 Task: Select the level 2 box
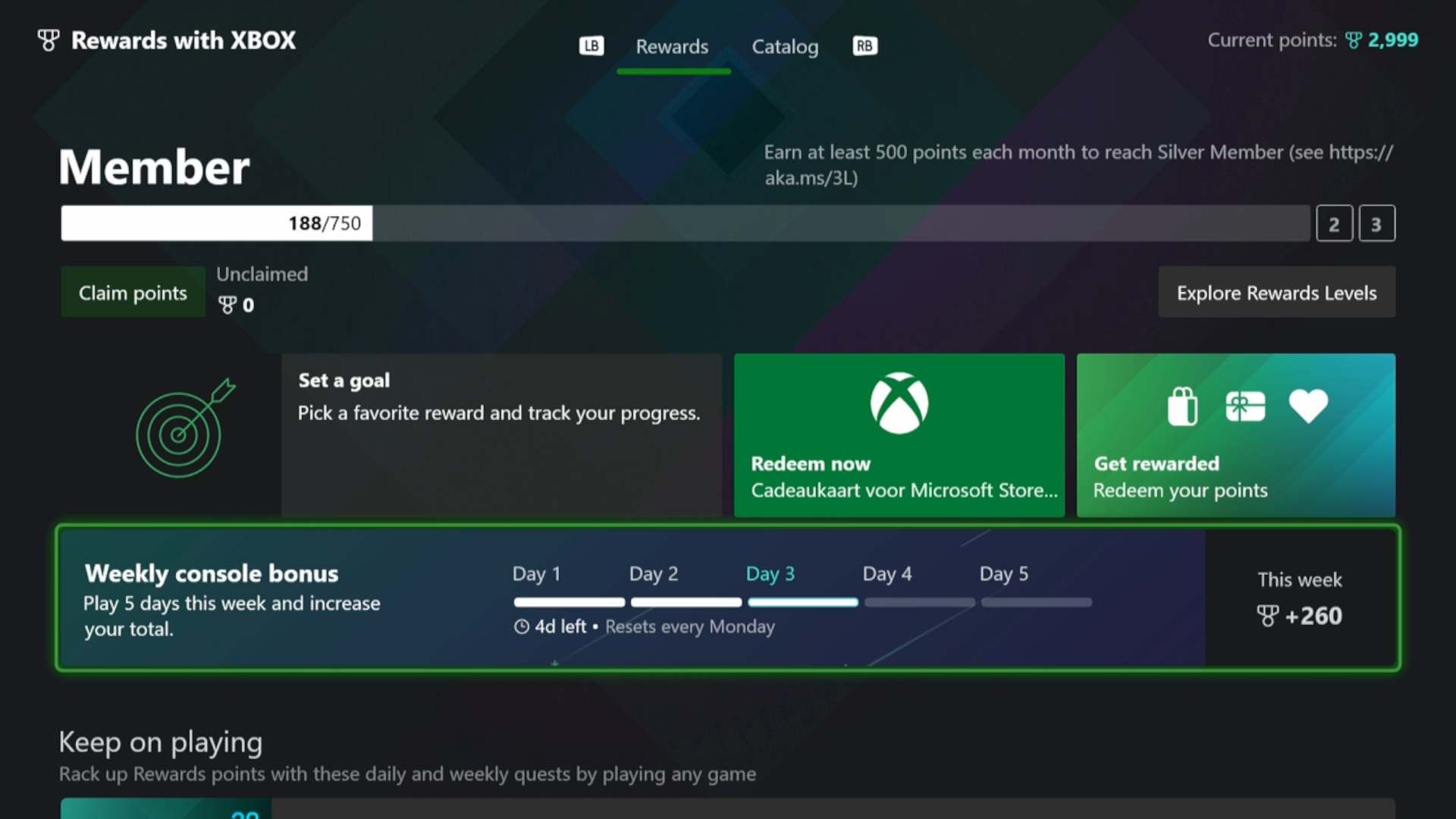[x=1335, y=224]
